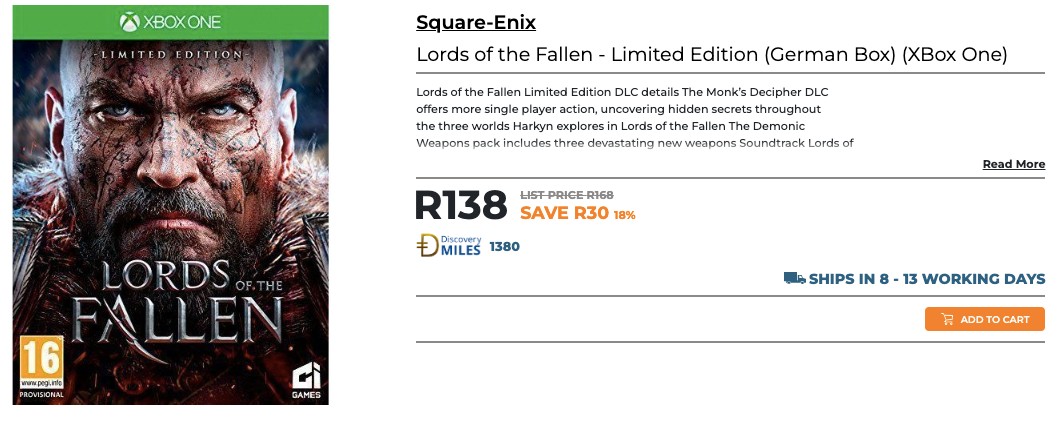The width and height of the screenshot is (1064, 421).
Task: Click the Xbox One logo on the cover
Action: point(170,22)
